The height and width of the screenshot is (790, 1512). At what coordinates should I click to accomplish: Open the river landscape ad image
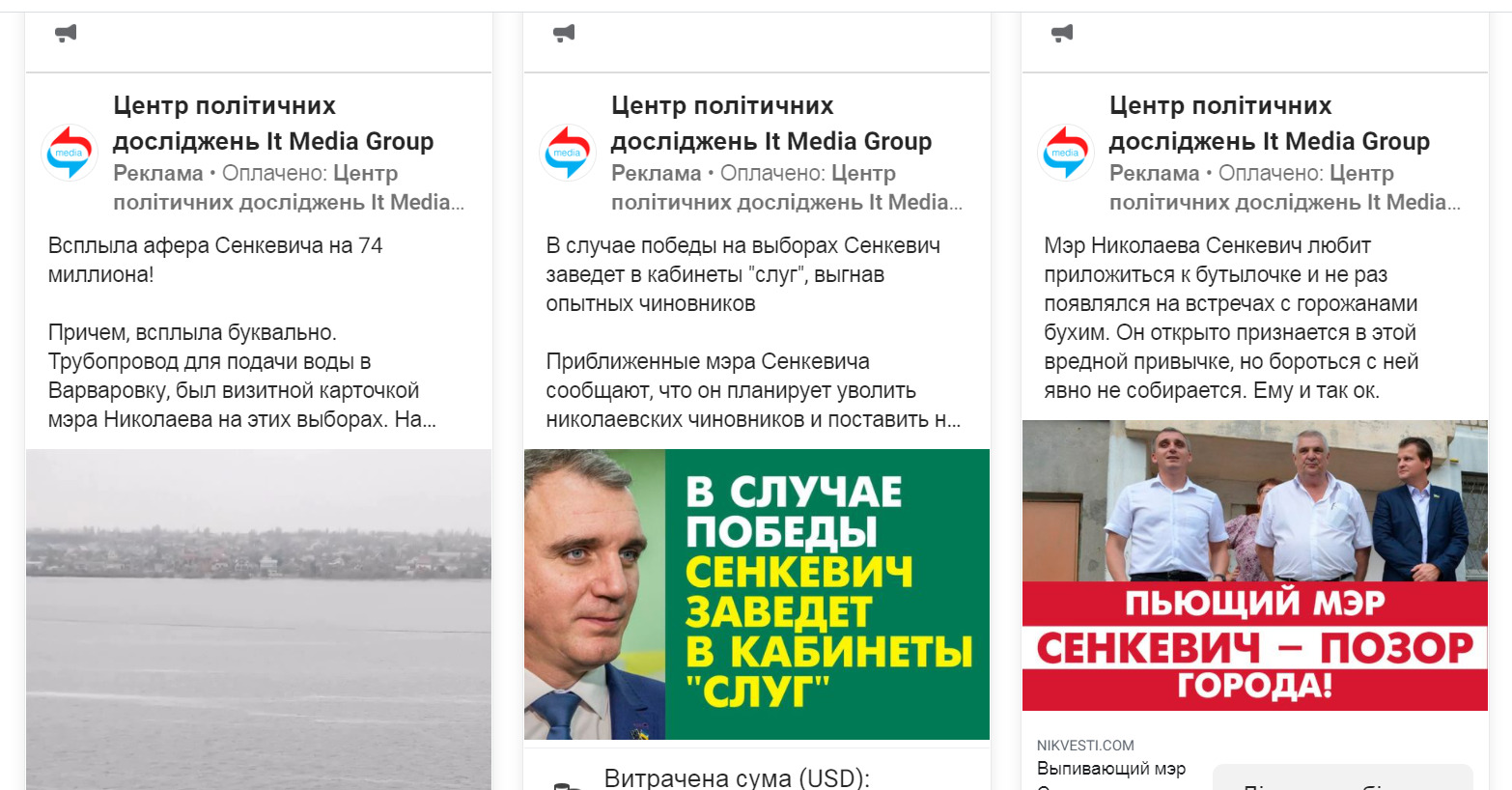[x=259, y=619]
